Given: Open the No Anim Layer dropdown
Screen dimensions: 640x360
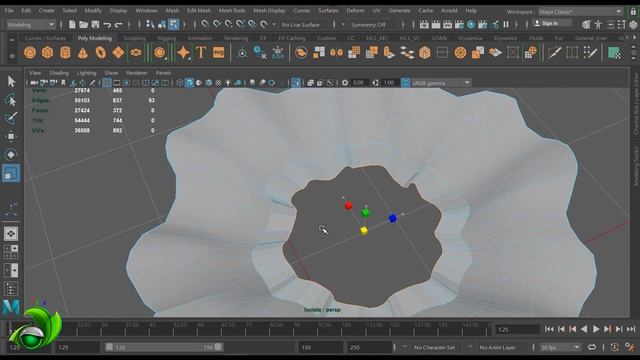Looking at the screenshot, I should tap(498, 347).
